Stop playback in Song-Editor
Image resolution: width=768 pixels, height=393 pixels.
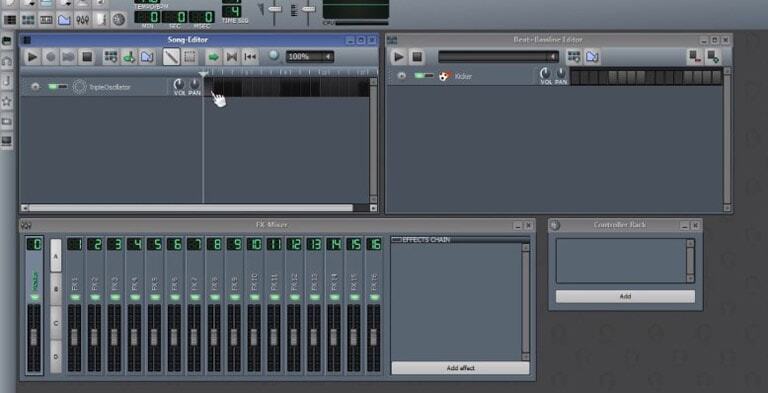87,57
